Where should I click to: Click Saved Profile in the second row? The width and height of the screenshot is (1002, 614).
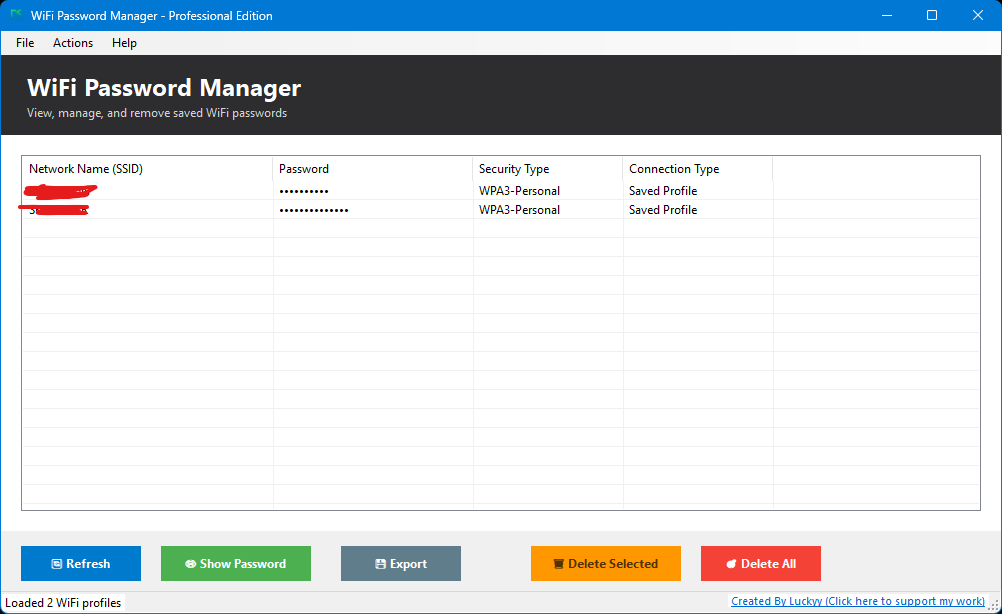point(663,210)
